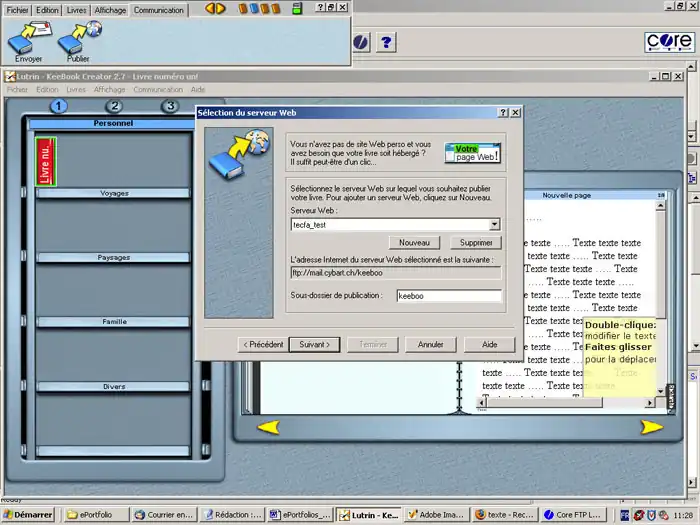Viewport: 700px width, 525px height.
Task: Switch to the Rédaction taskbar item
Action: point(232,515)
